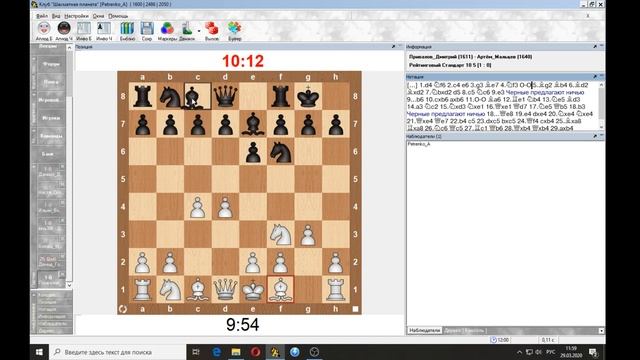Open the Настройки menu

[x=76, y=16]
